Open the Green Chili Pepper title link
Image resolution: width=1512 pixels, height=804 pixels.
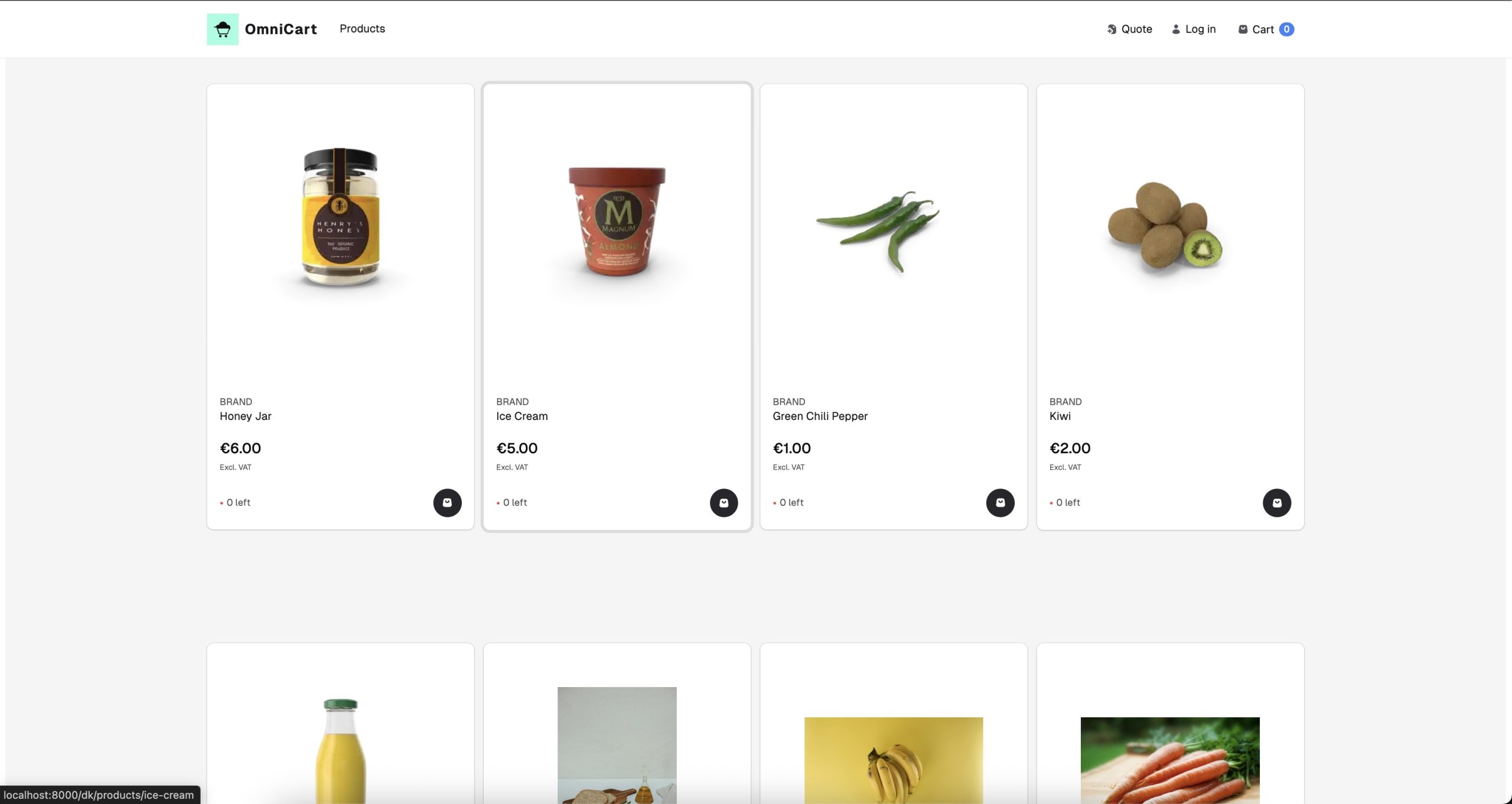pyautogui.click(x=820, y=416)
